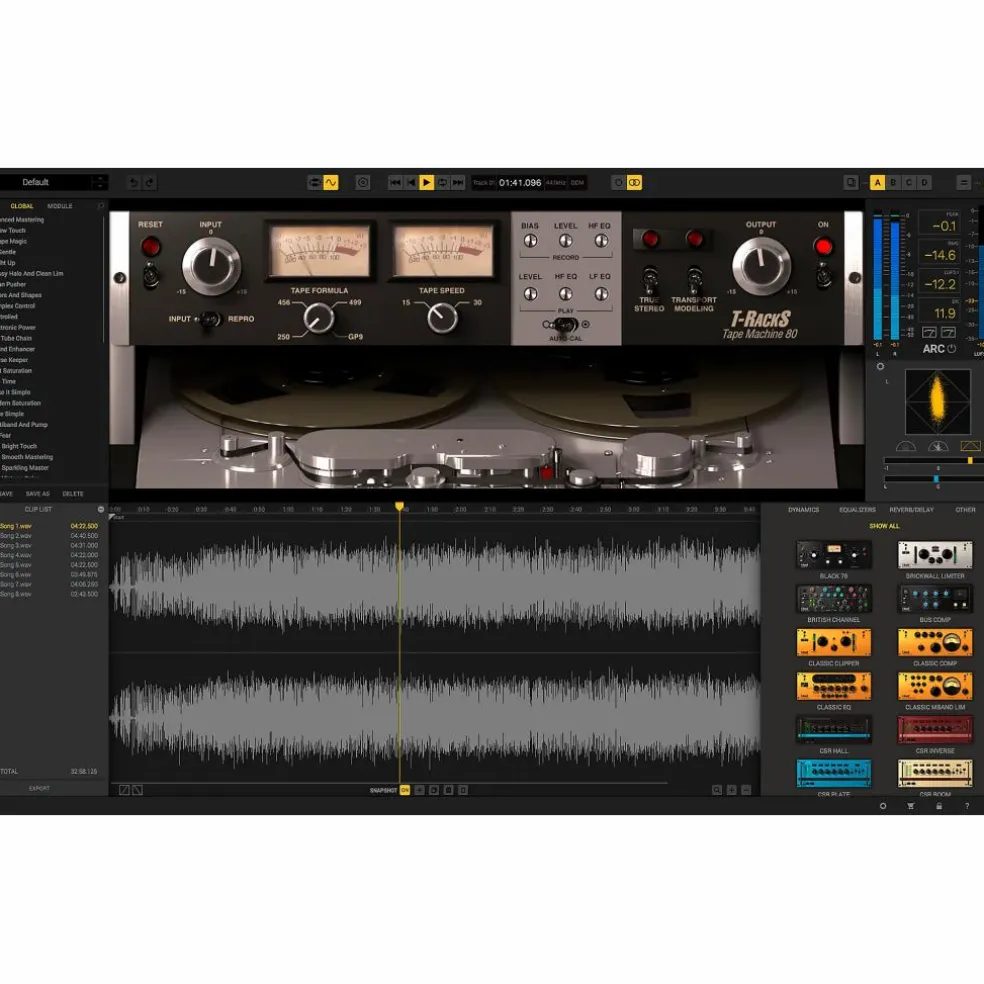Toggle the ARC power button

pos(951,349)
